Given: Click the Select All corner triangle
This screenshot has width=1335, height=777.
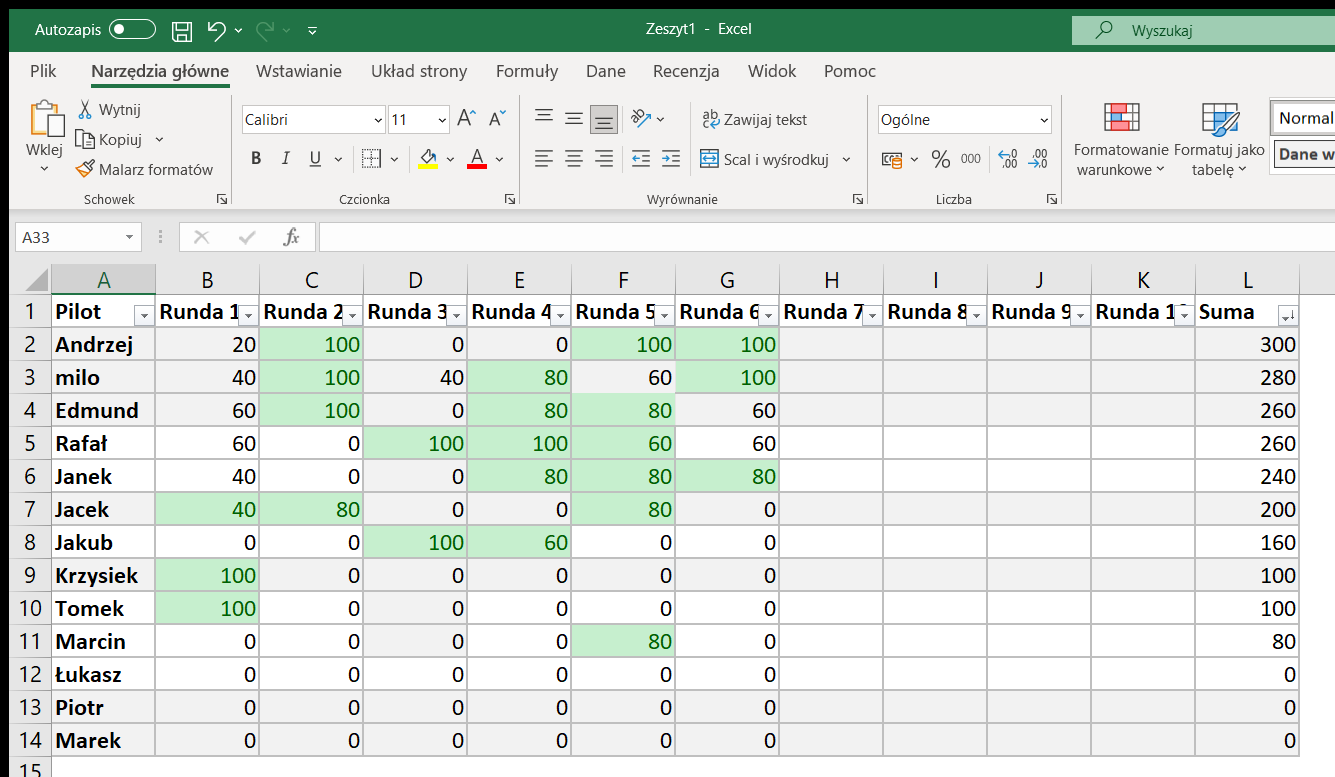Looking at the screenshot, I should tap(36, 280).
